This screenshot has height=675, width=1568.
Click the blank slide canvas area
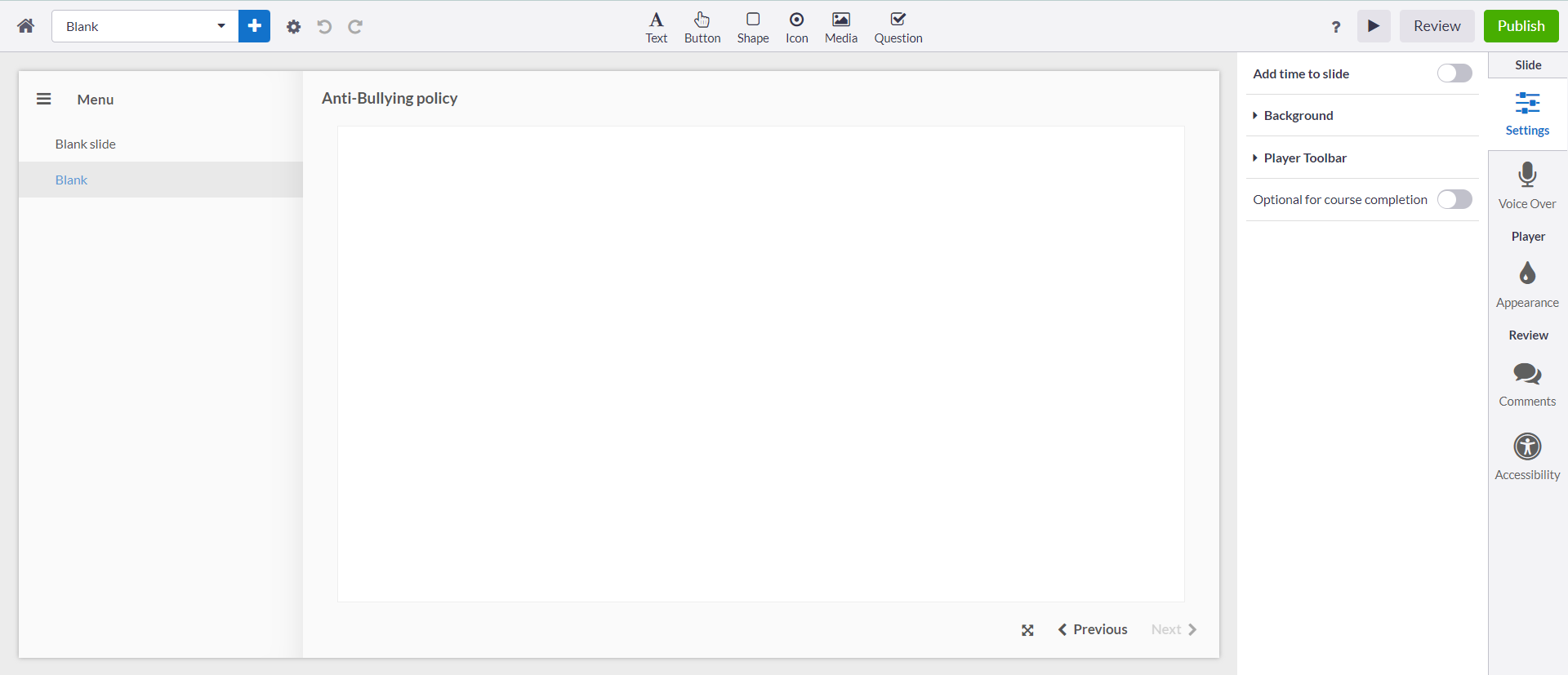click(x=761, y=364)
